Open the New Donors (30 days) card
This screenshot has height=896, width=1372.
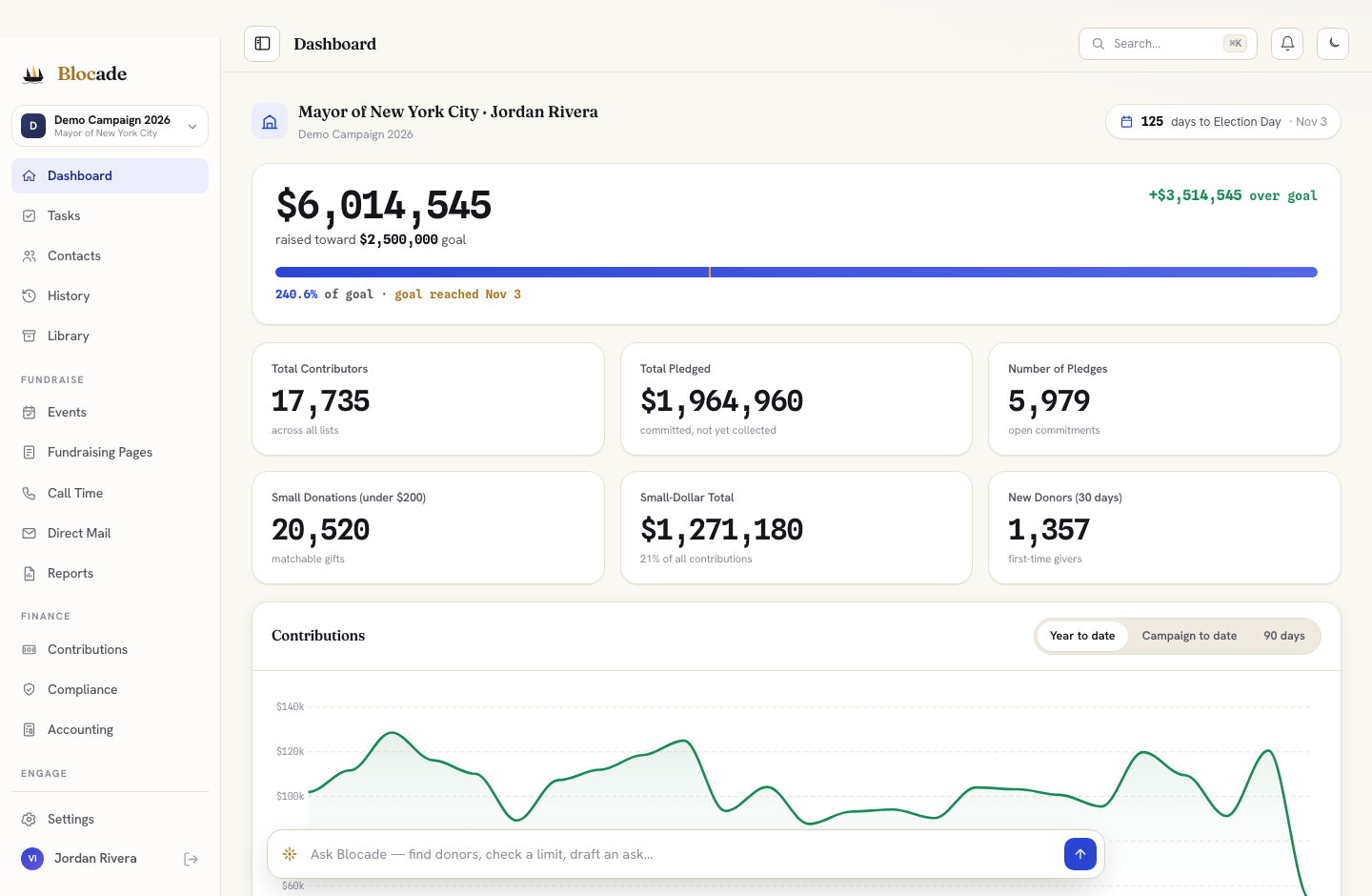click(1164, 528)
